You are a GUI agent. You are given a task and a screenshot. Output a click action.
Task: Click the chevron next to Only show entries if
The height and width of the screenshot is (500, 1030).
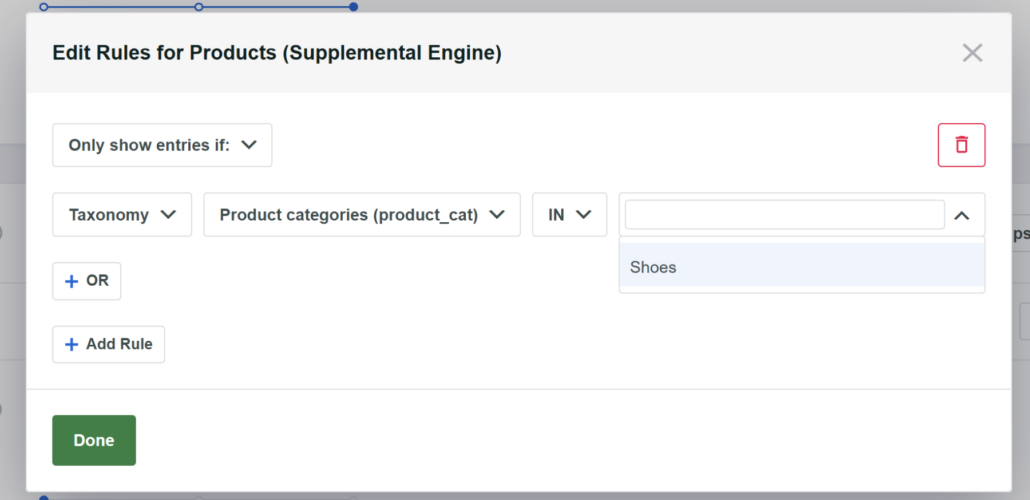[x=250, y=145]
